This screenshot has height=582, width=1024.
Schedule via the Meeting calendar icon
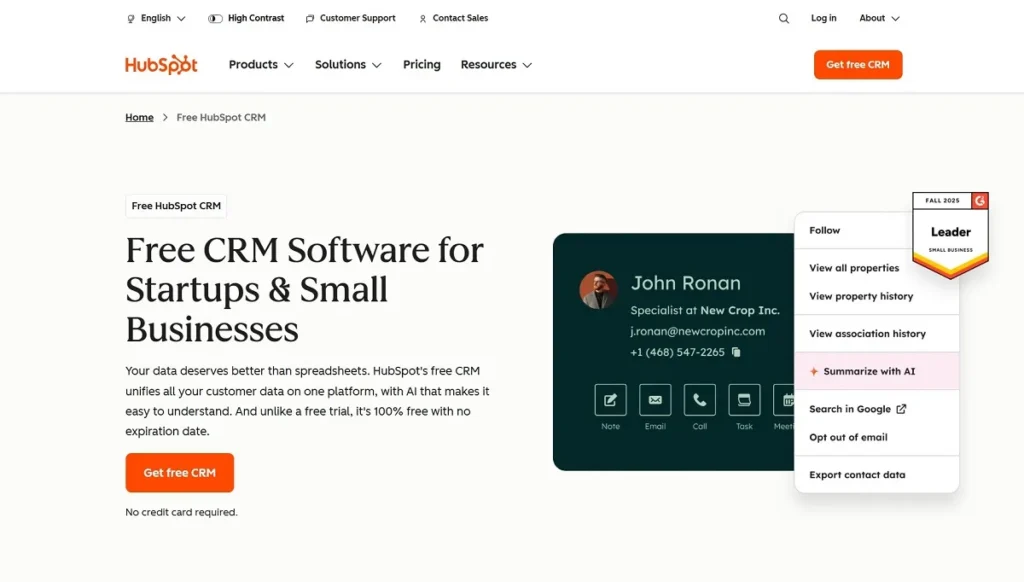tap(787, 399)
